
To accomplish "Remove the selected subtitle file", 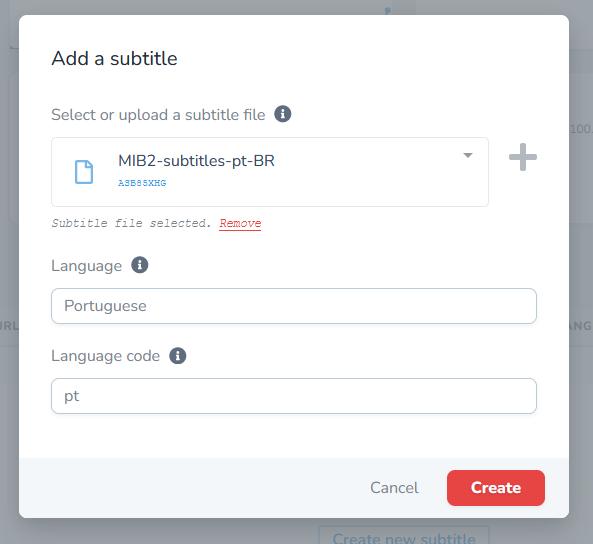I will [240, 223].
